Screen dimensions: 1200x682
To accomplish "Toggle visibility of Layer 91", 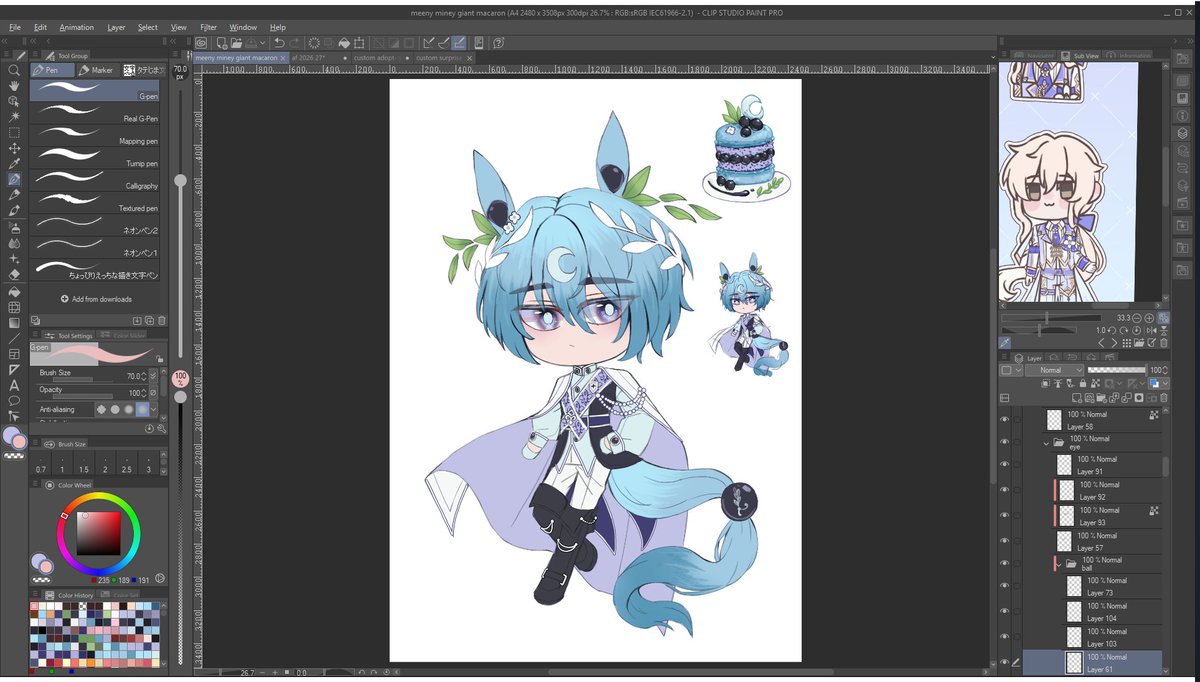I will pyautogui.click(x=1005, y=465).
